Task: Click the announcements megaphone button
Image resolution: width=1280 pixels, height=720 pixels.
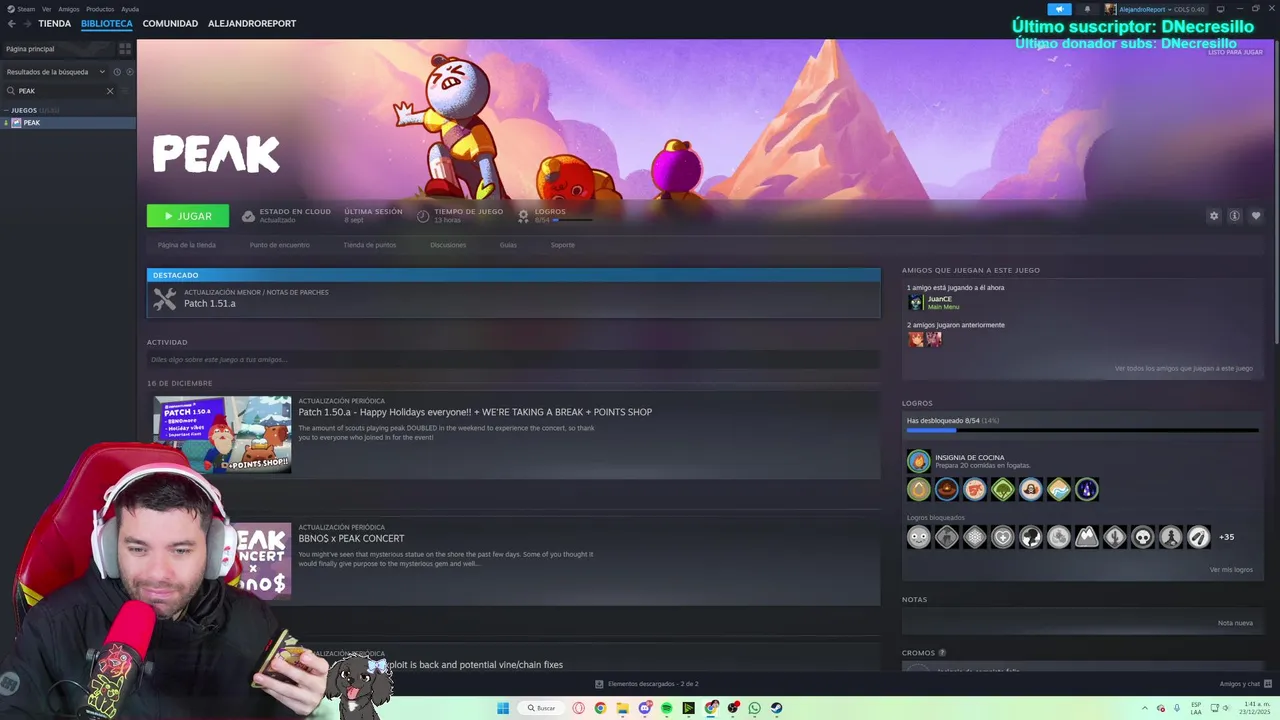Action: [x=1059, y=9]
